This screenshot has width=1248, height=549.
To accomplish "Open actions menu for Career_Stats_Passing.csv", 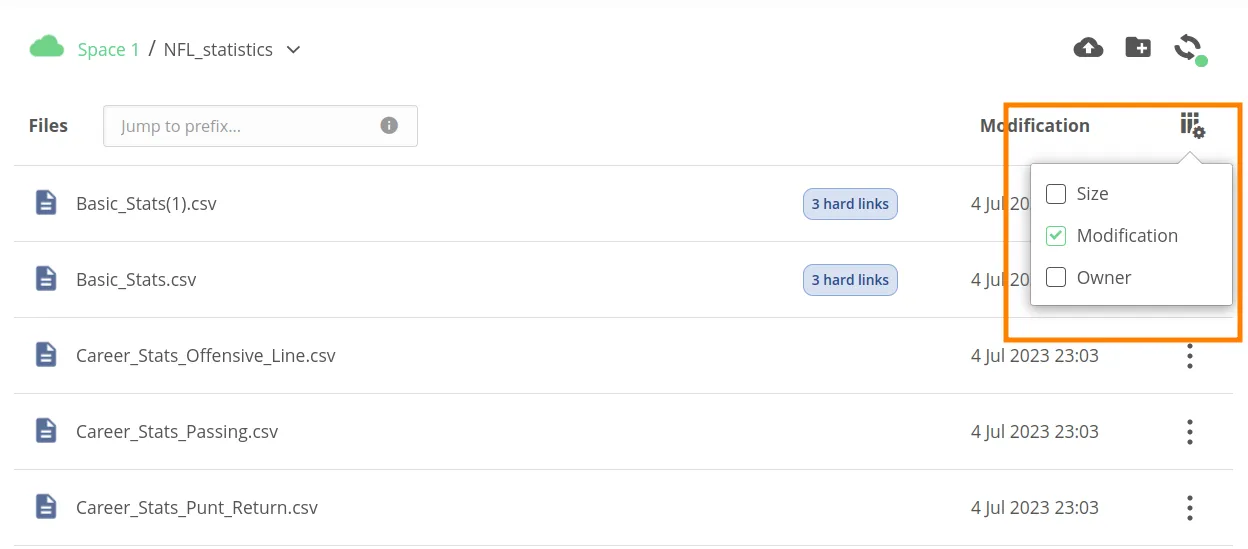I will (1189, 432).
